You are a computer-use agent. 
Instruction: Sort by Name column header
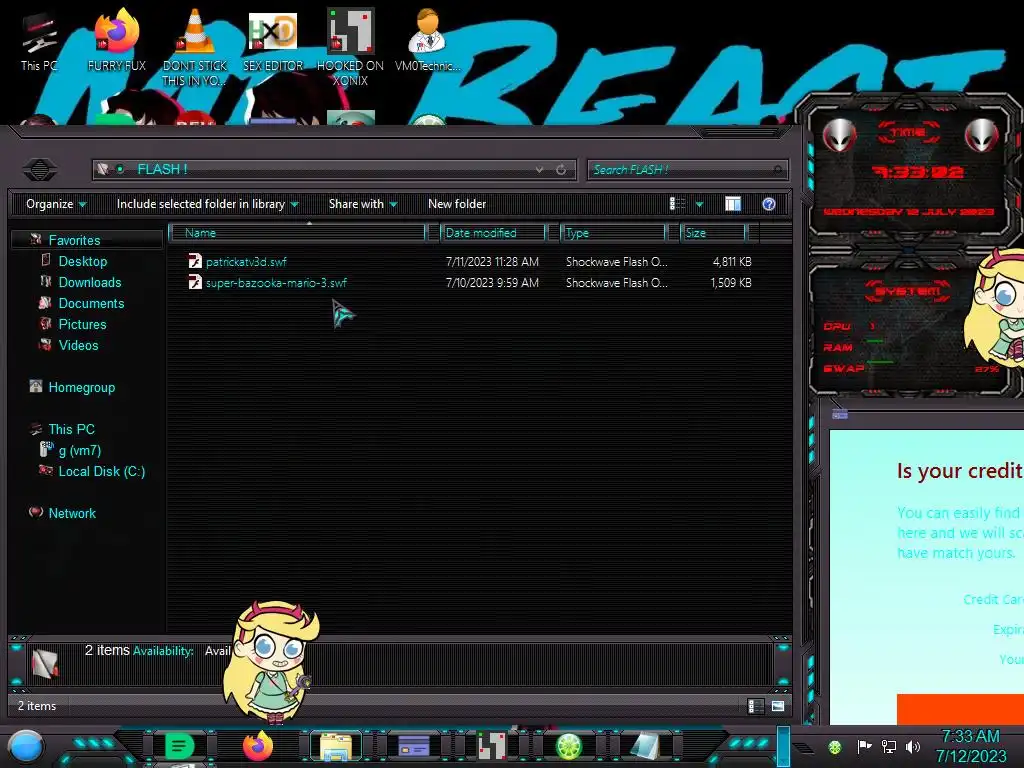(297, 232)
